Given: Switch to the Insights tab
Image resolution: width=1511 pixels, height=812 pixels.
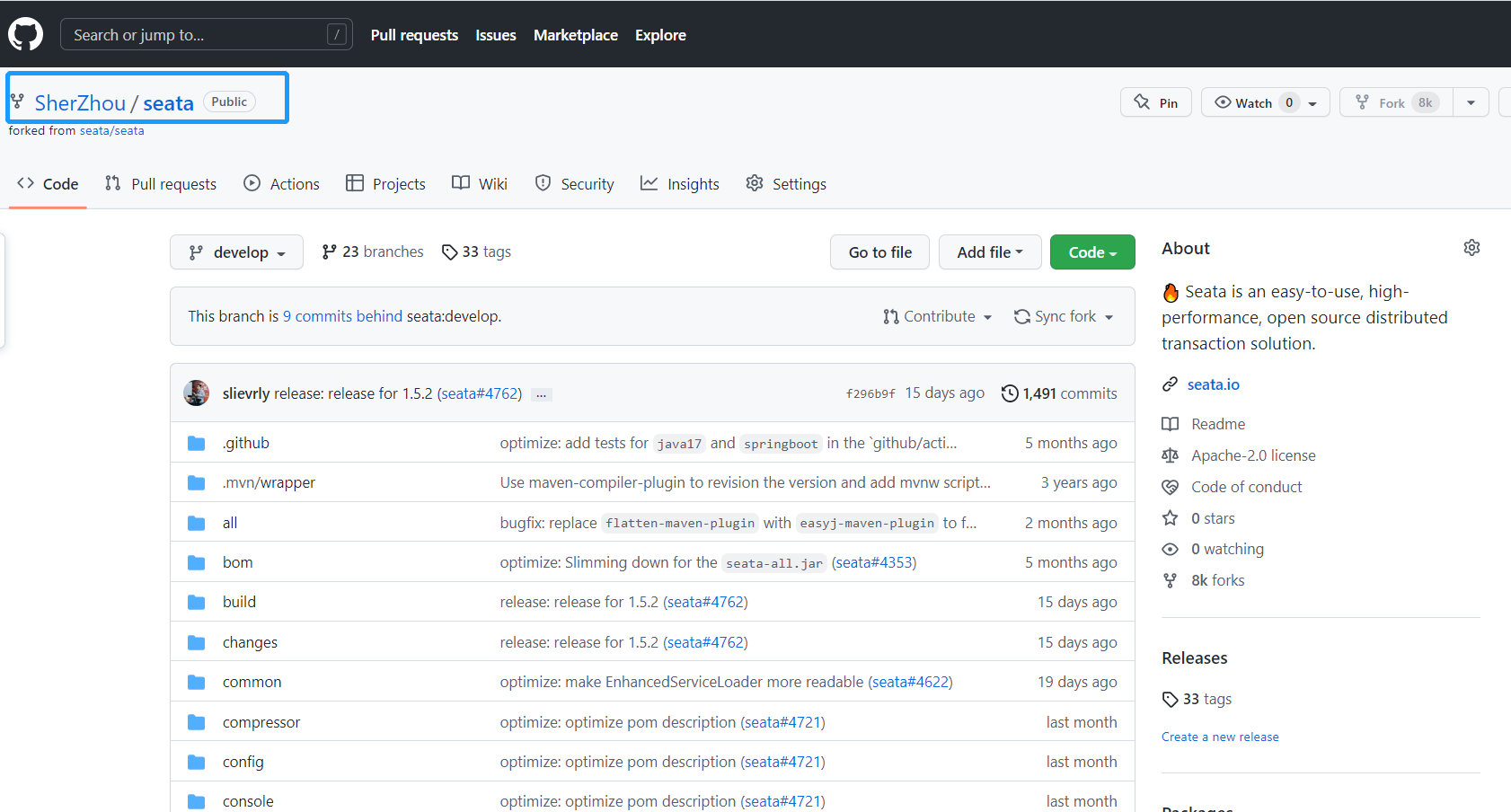Looking at the screenshot, I should pos(680,184).
